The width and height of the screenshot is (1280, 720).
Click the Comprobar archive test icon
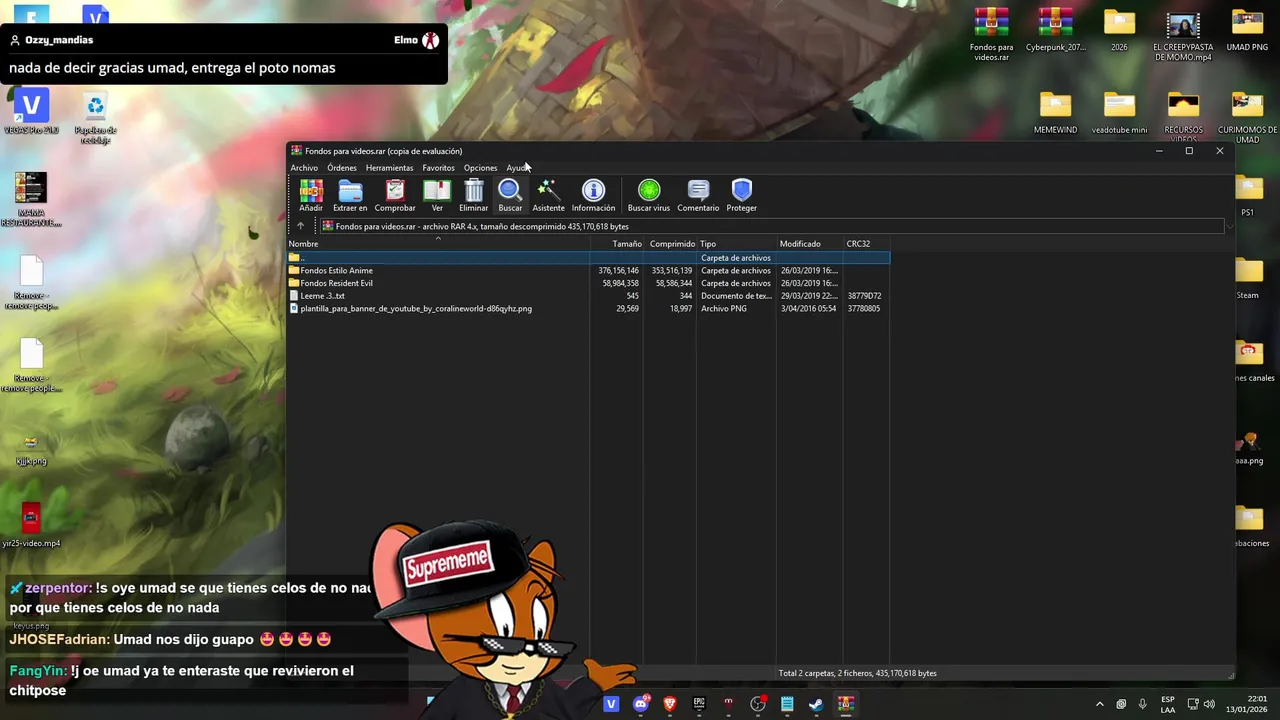coord(395,195)
